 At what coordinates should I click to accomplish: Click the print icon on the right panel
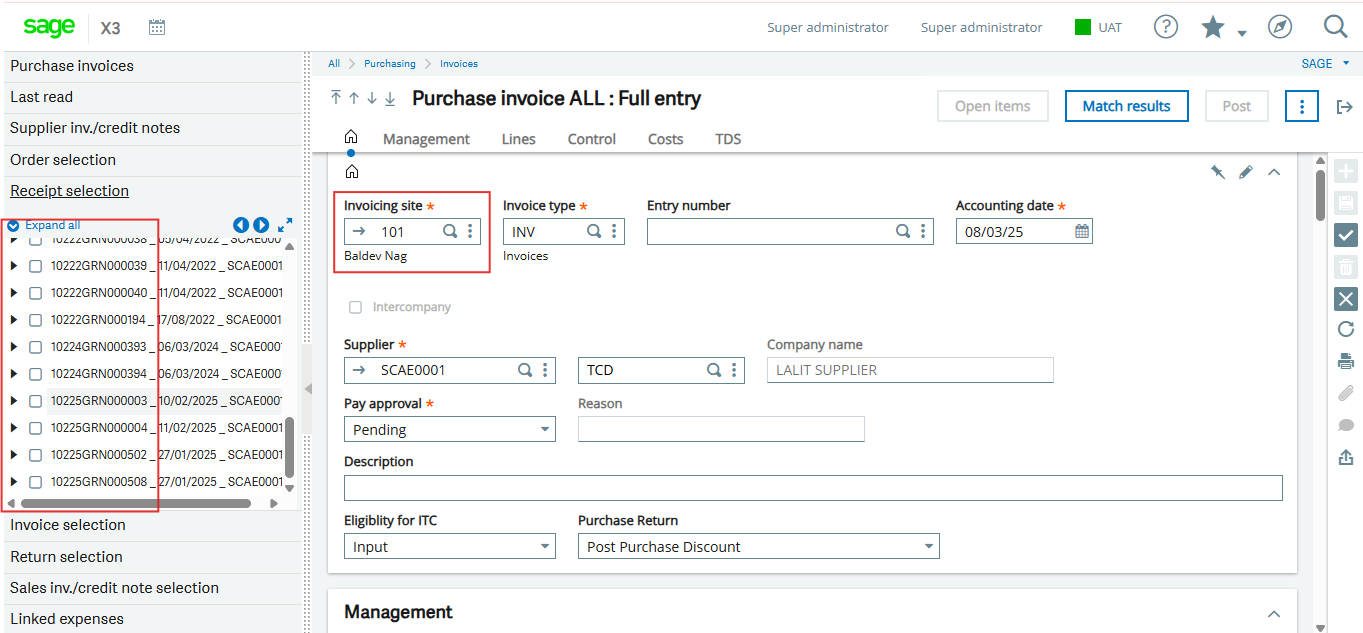point(1345,361)
